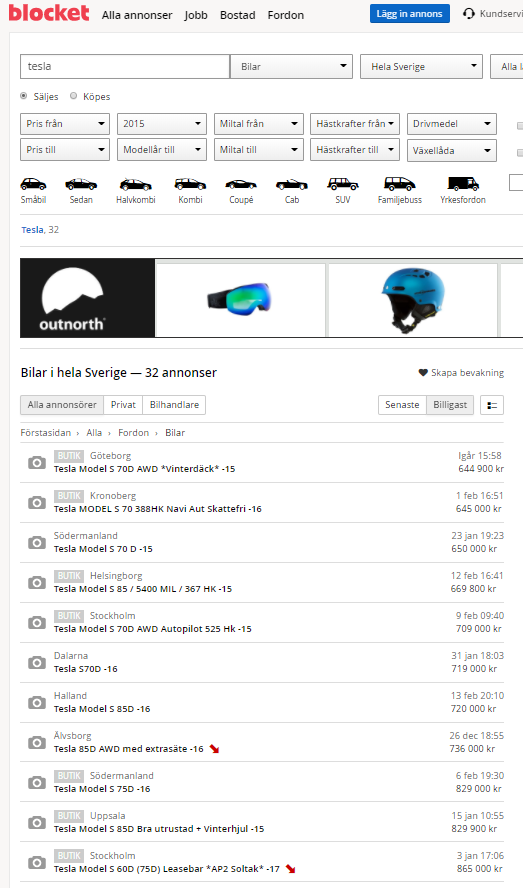523x888 pixels.
Task: Switch to the Alla annonsörer tab
Action: click(x=62, y=405)
